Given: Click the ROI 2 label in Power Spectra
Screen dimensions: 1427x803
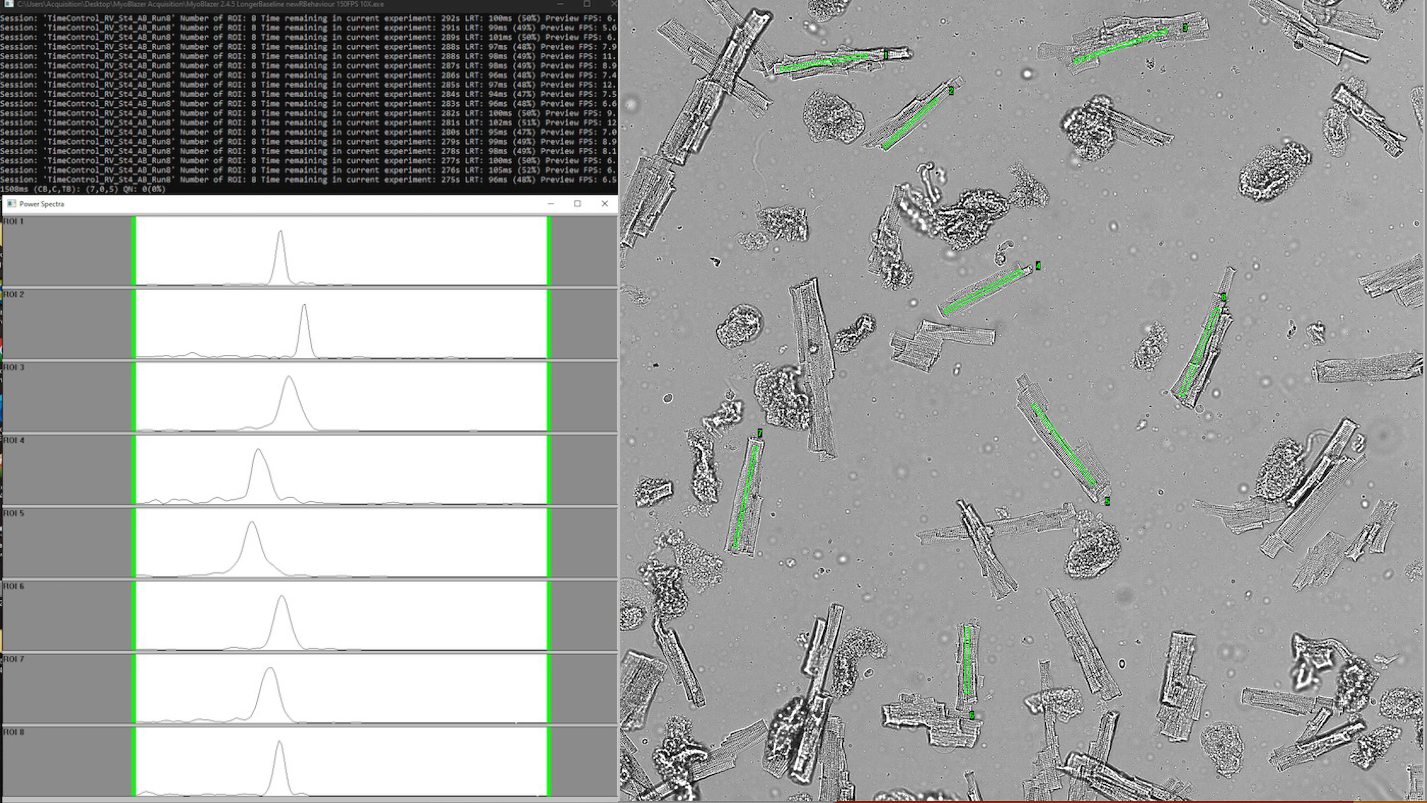Looking at the screenshot, I should pos(14,295).
